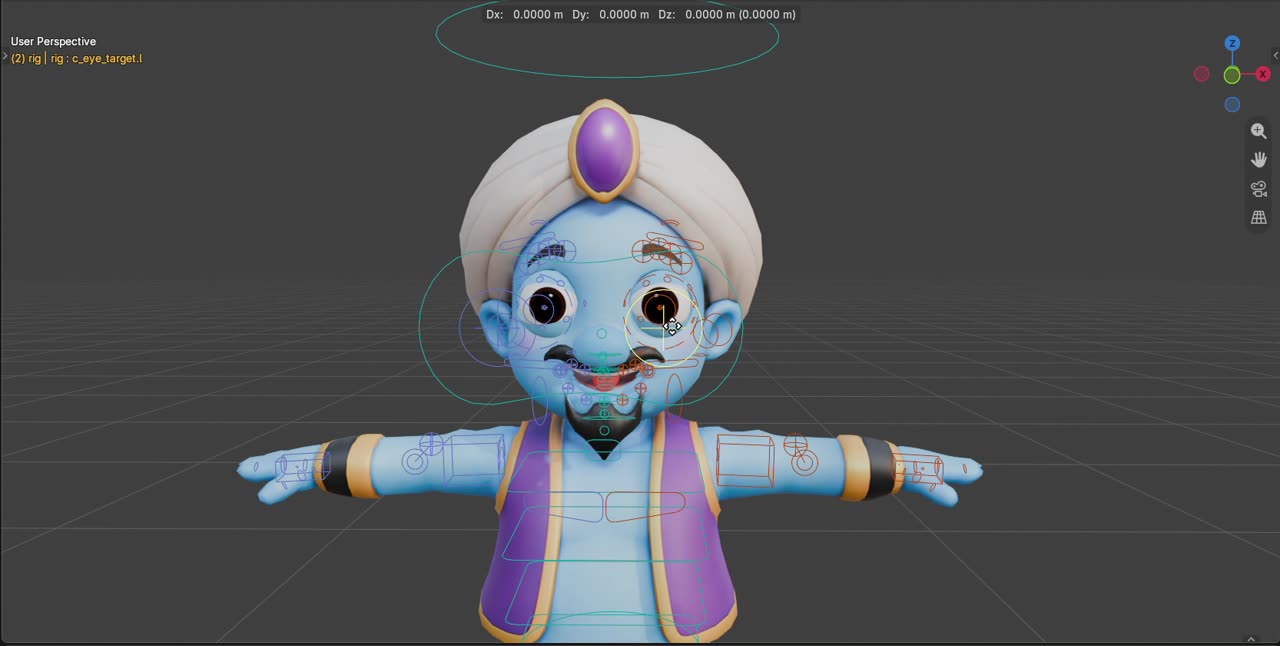1280x646 pixels.
Task: Click the 'User Perspective' viewport label
Action: click(53, 41)
